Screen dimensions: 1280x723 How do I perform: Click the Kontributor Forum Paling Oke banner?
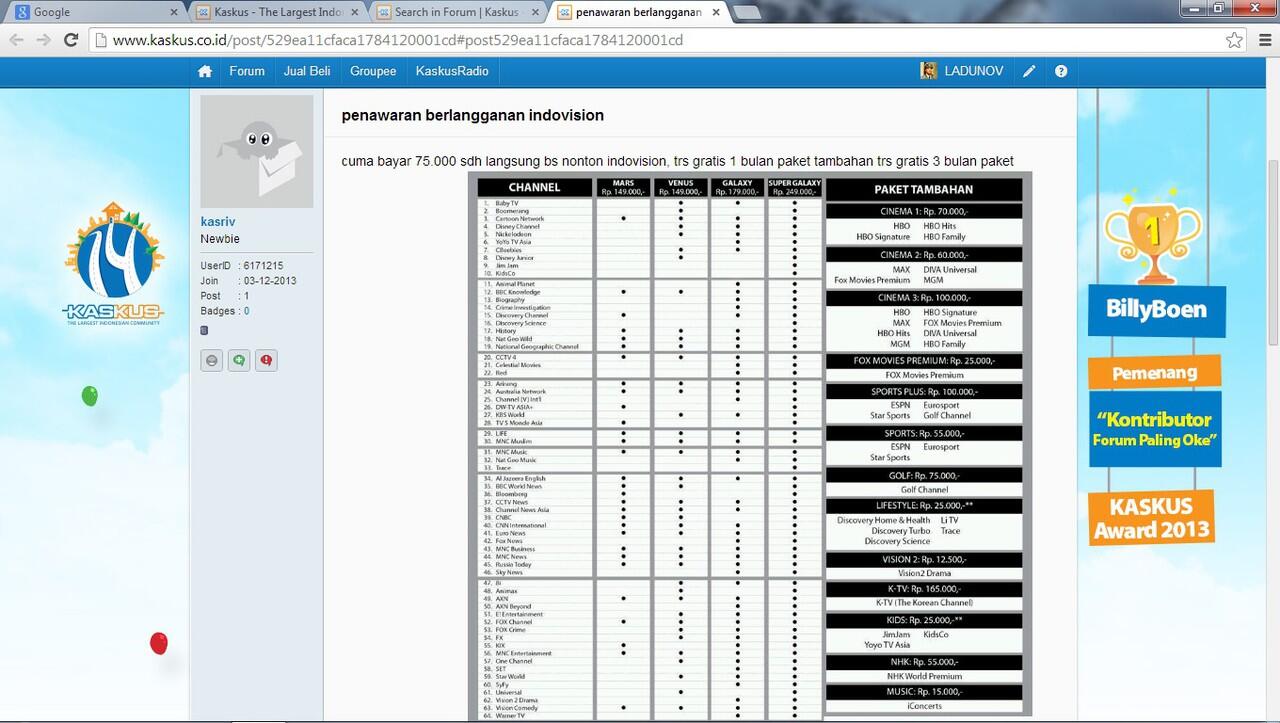(x=1154, y=429)
